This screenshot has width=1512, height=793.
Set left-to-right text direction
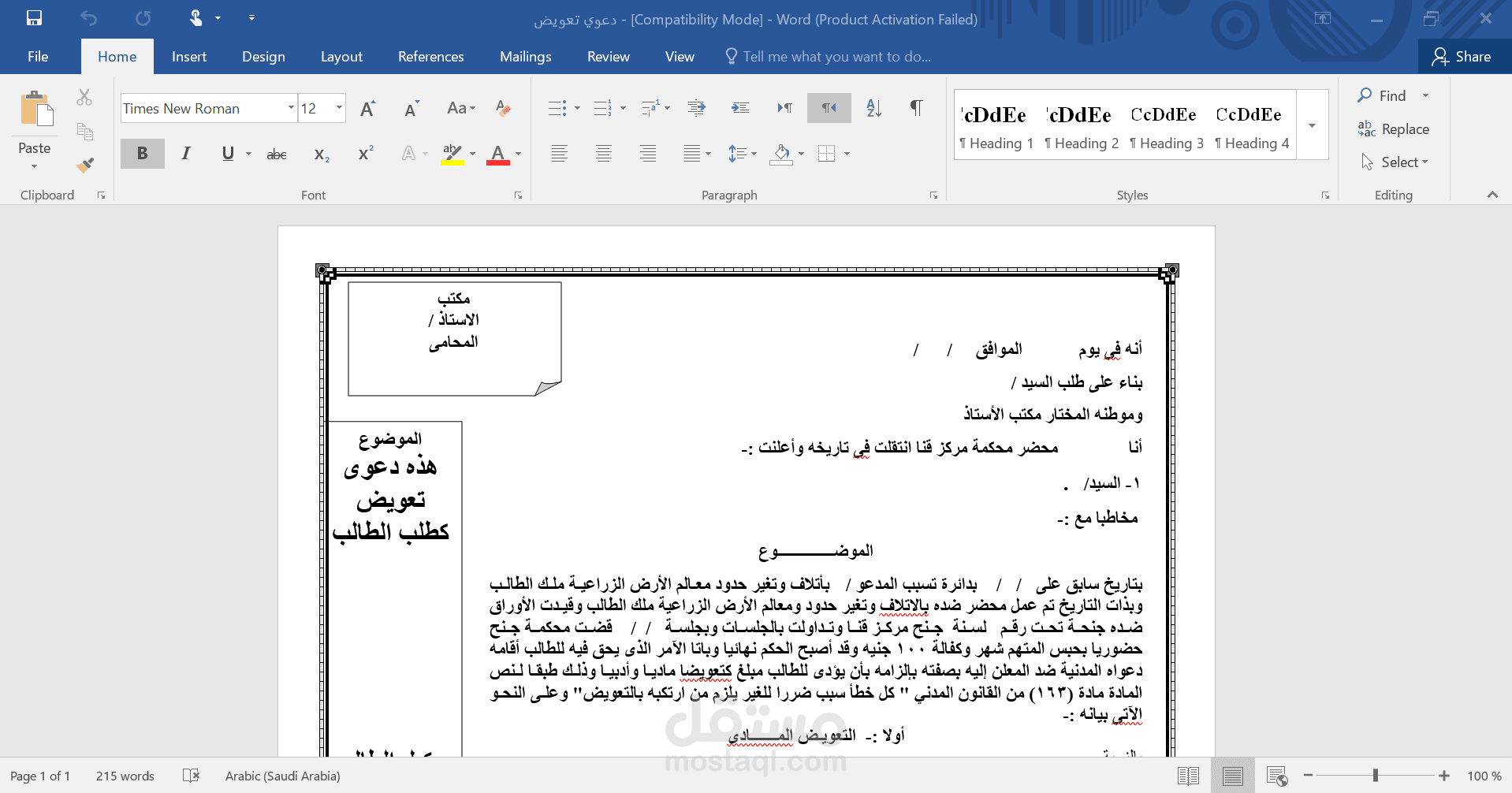pos(784,108)
